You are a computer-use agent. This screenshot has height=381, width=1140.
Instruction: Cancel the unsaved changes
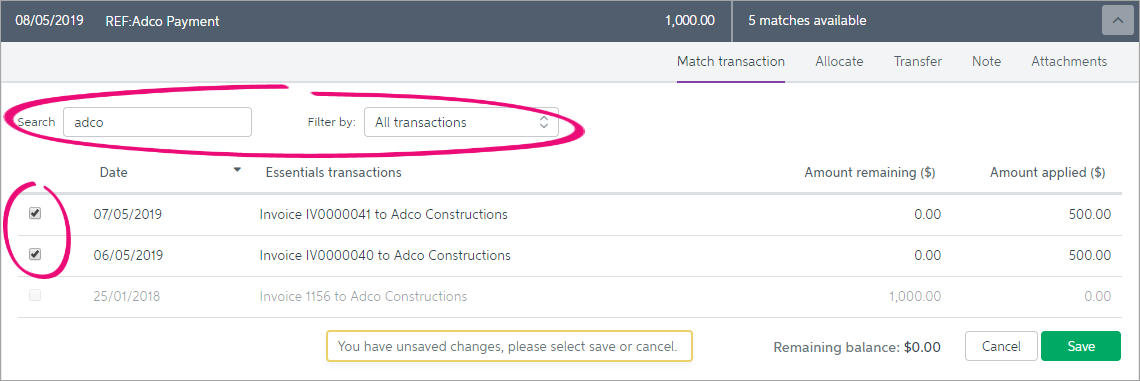[x=1000, y=347]
